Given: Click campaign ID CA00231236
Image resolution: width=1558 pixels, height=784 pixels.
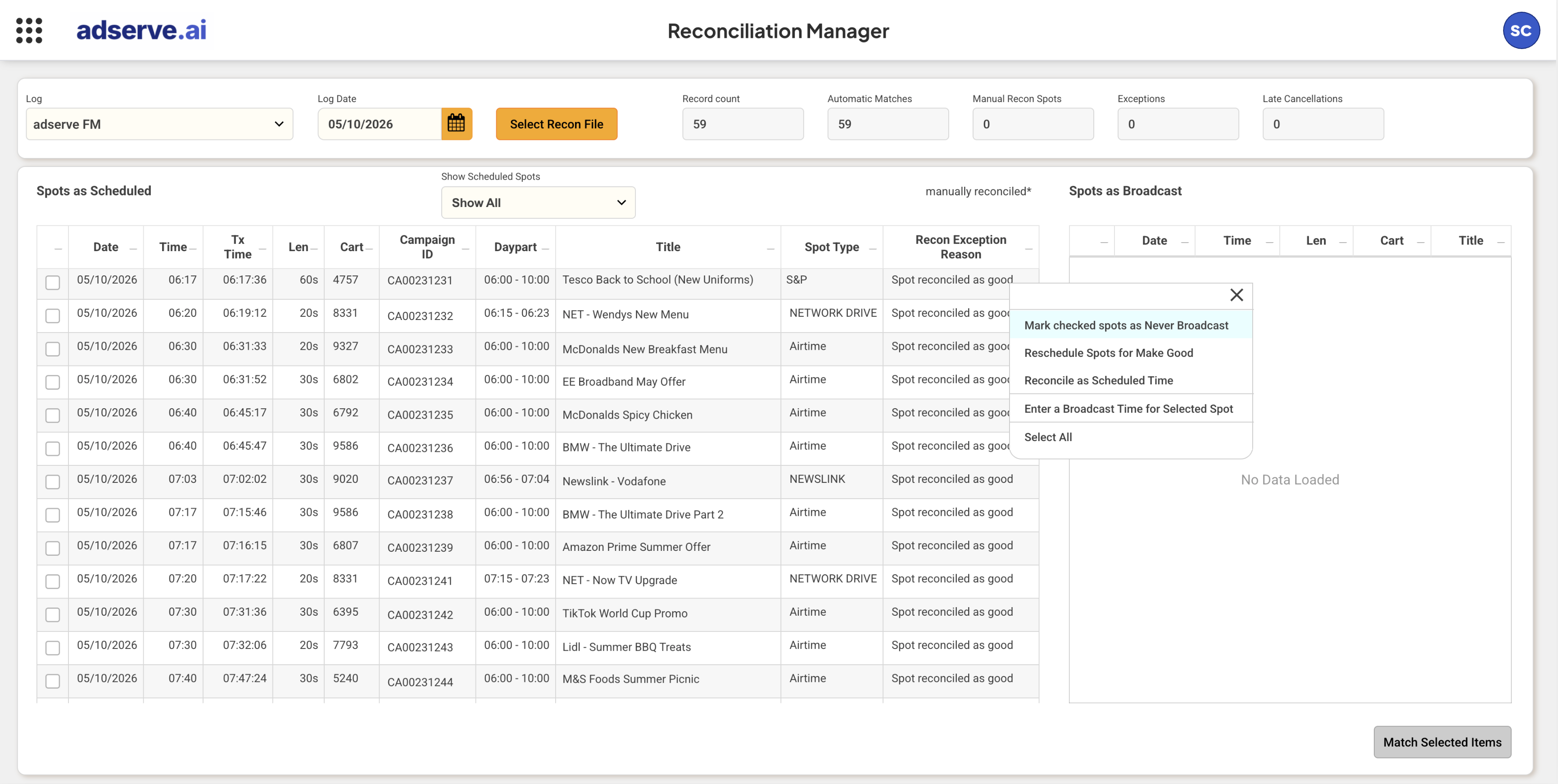Looking at the screenshot, I should click(421, 448).
